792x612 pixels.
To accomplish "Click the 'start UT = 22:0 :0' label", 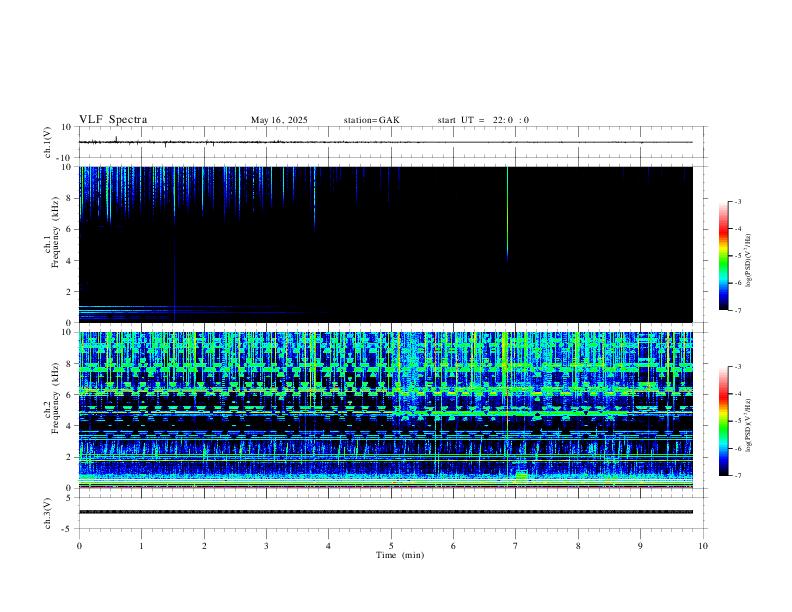I will [483, 120].
